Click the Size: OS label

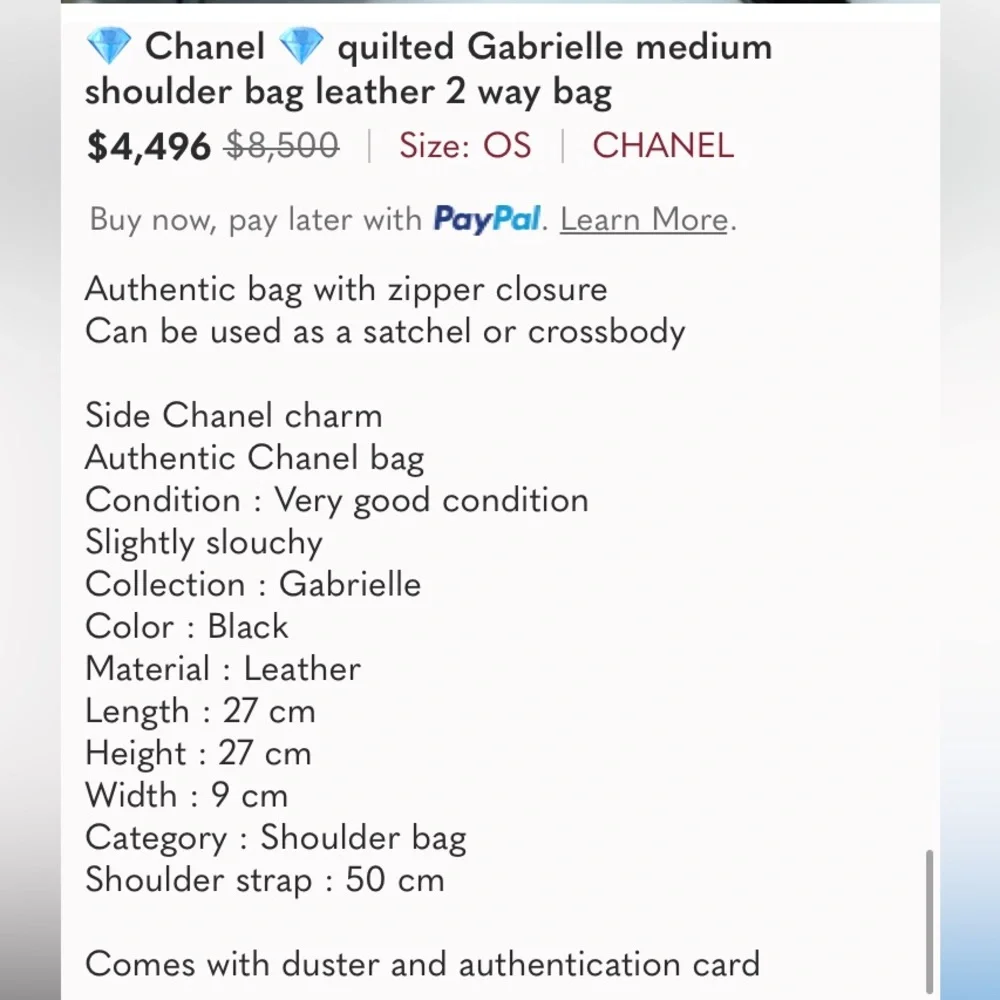(x=465, y=146)
